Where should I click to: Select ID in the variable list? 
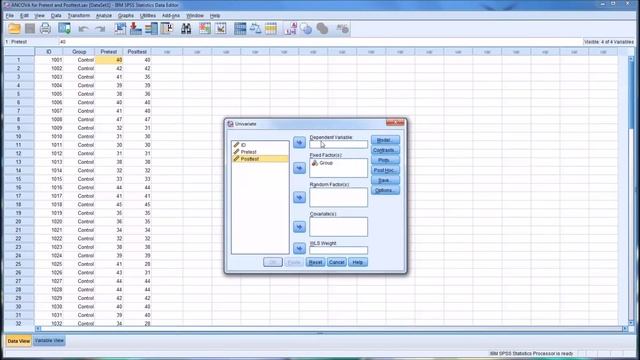coord(260,145)
